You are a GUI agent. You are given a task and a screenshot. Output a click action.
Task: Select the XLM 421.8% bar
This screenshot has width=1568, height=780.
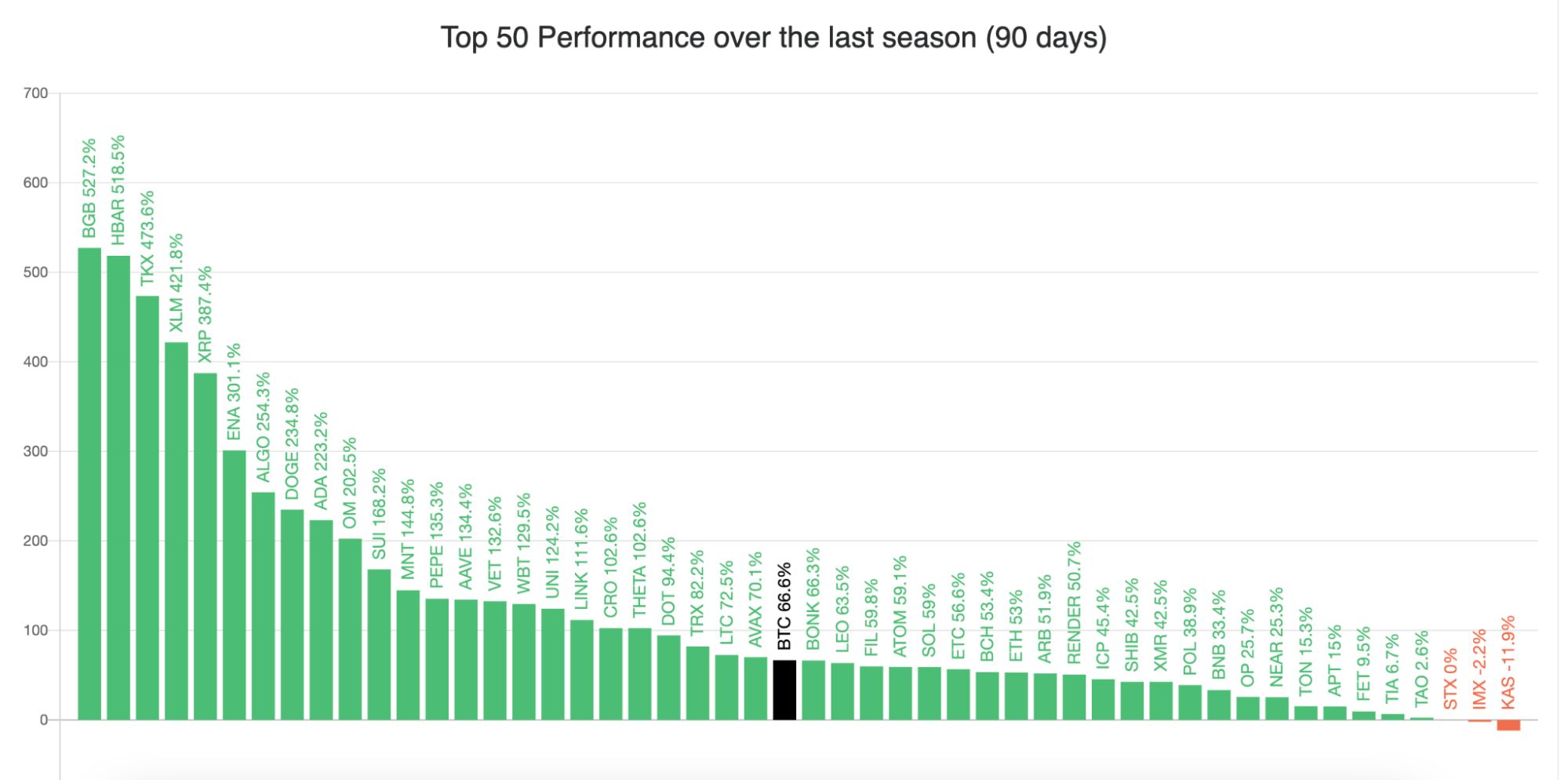point(176,530)
